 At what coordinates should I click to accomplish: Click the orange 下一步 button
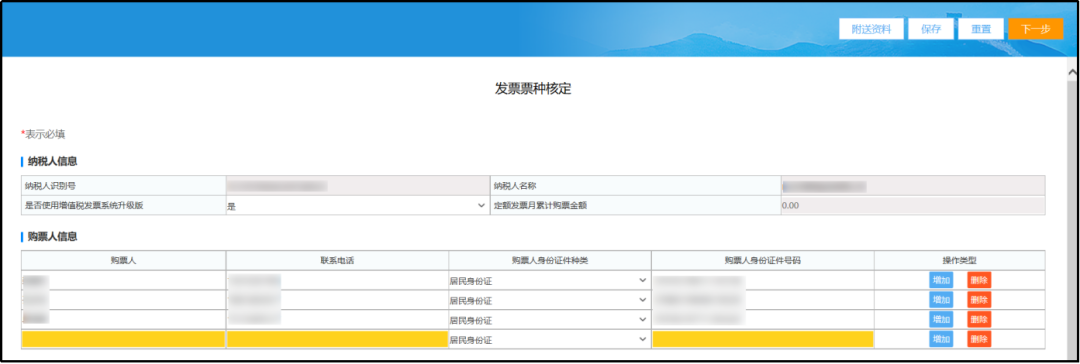(x=1035, y=29)
